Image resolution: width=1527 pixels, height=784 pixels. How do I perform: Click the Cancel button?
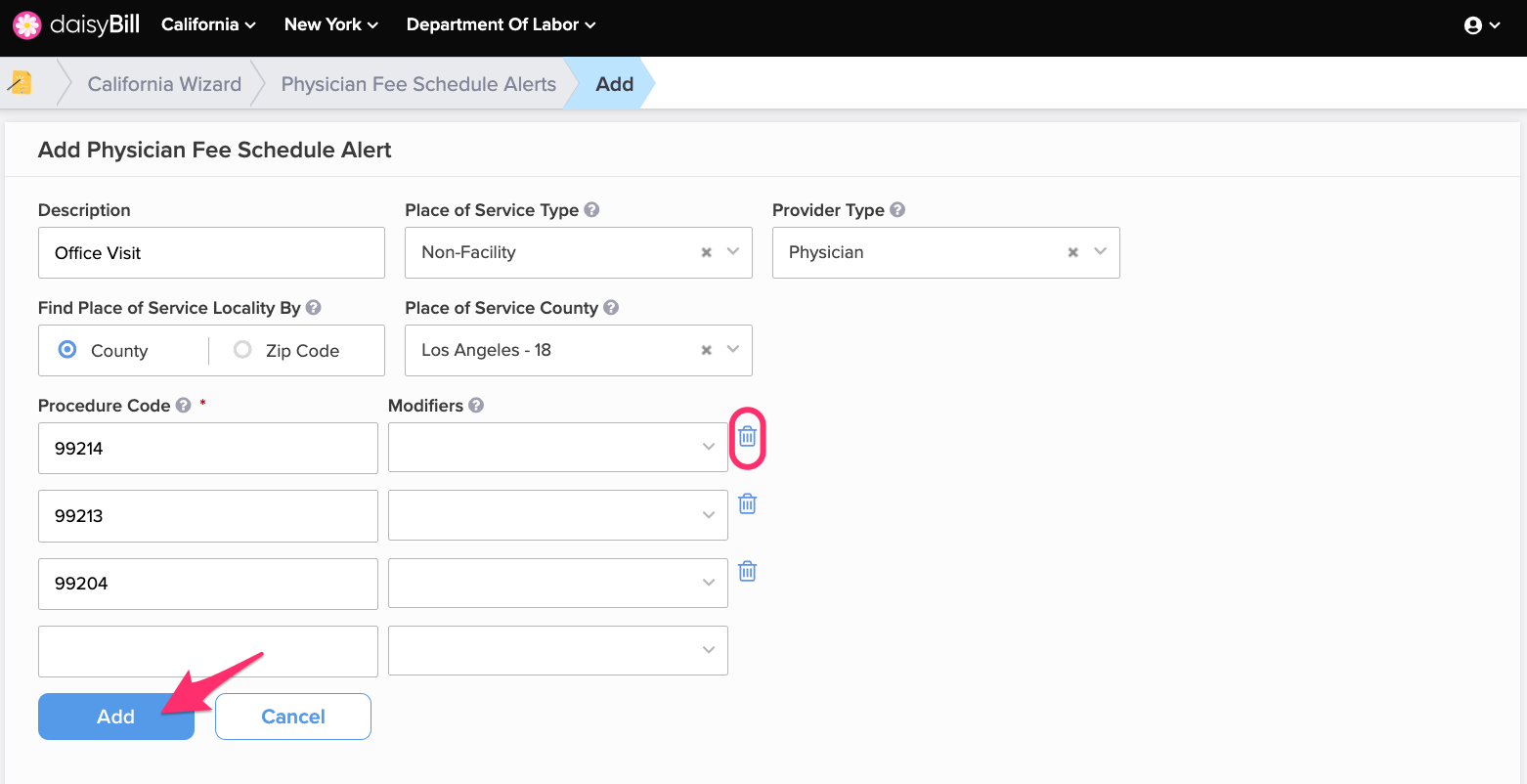(293, 717)
